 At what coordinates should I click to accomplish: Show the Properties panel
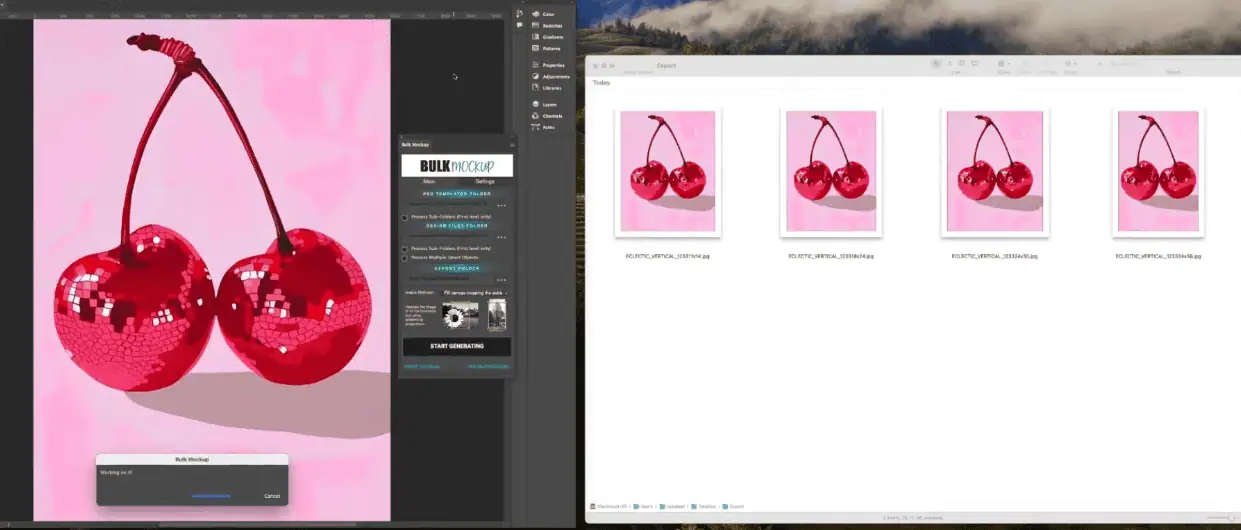pyautogui.click(x=553, y=65)
